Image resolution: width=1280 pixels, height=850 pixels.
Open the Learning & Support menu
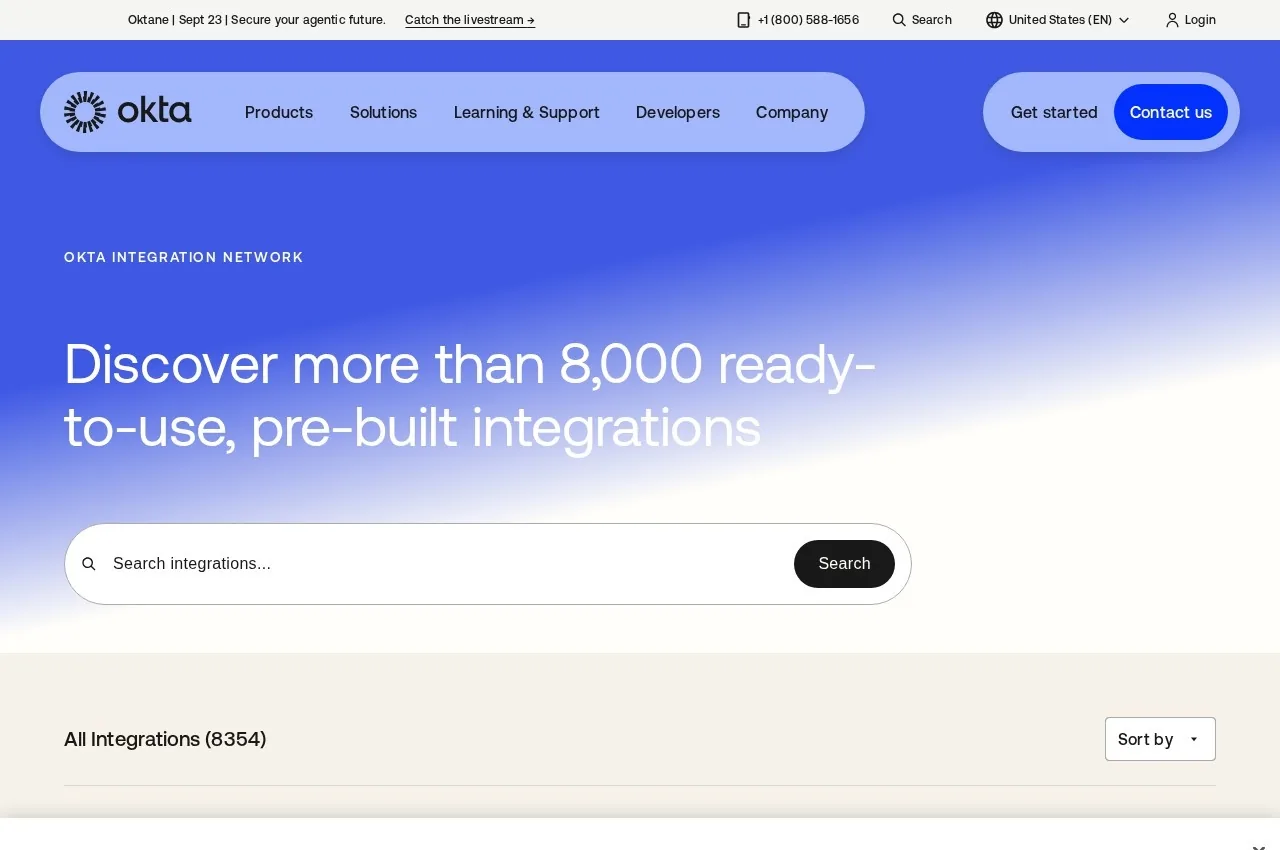coord(527,112)
